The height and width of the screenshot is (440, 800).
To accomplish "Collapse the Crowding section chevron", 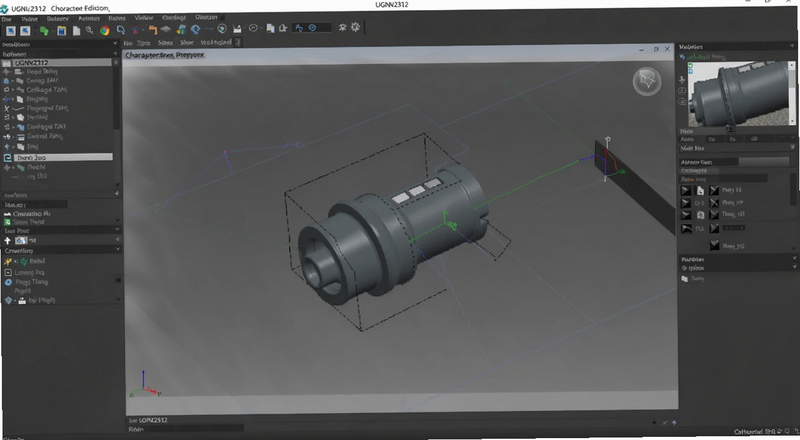I will [x=118, y=250].
